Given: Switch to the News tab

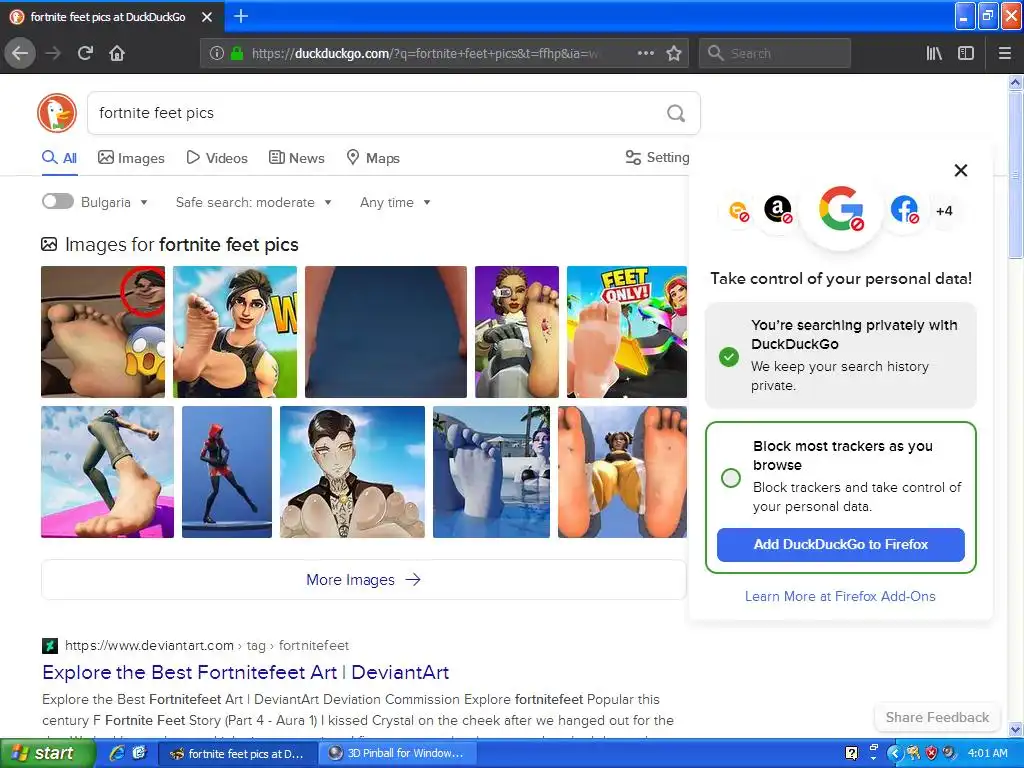Looking at the screenshot, I should pyautogui.click(x=296, y=158).
